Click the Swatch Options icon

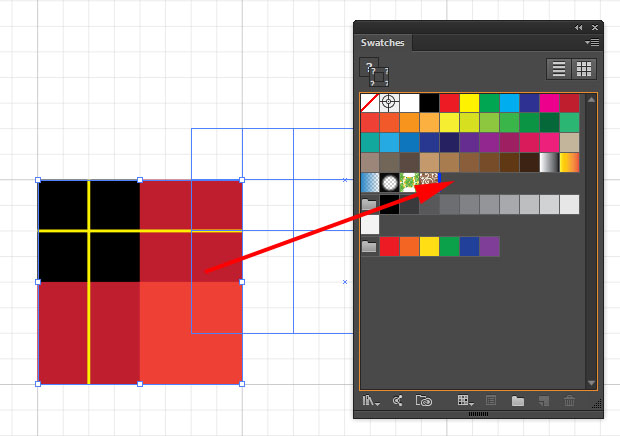coord(492,401)
